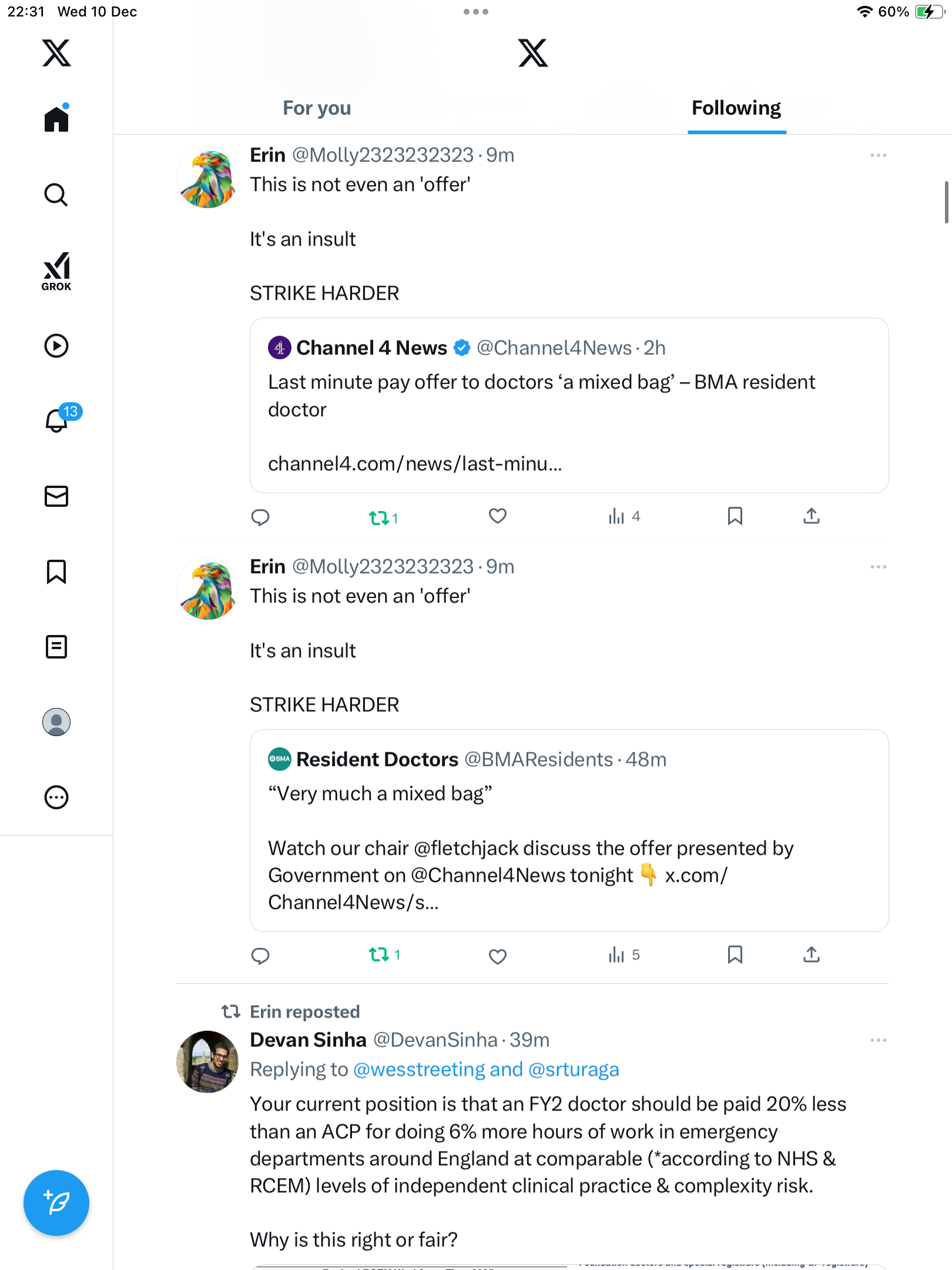The image size is (952, 1270).
Task: Select the Following tab
Action: pyautogui.click(x=736, y=108)
